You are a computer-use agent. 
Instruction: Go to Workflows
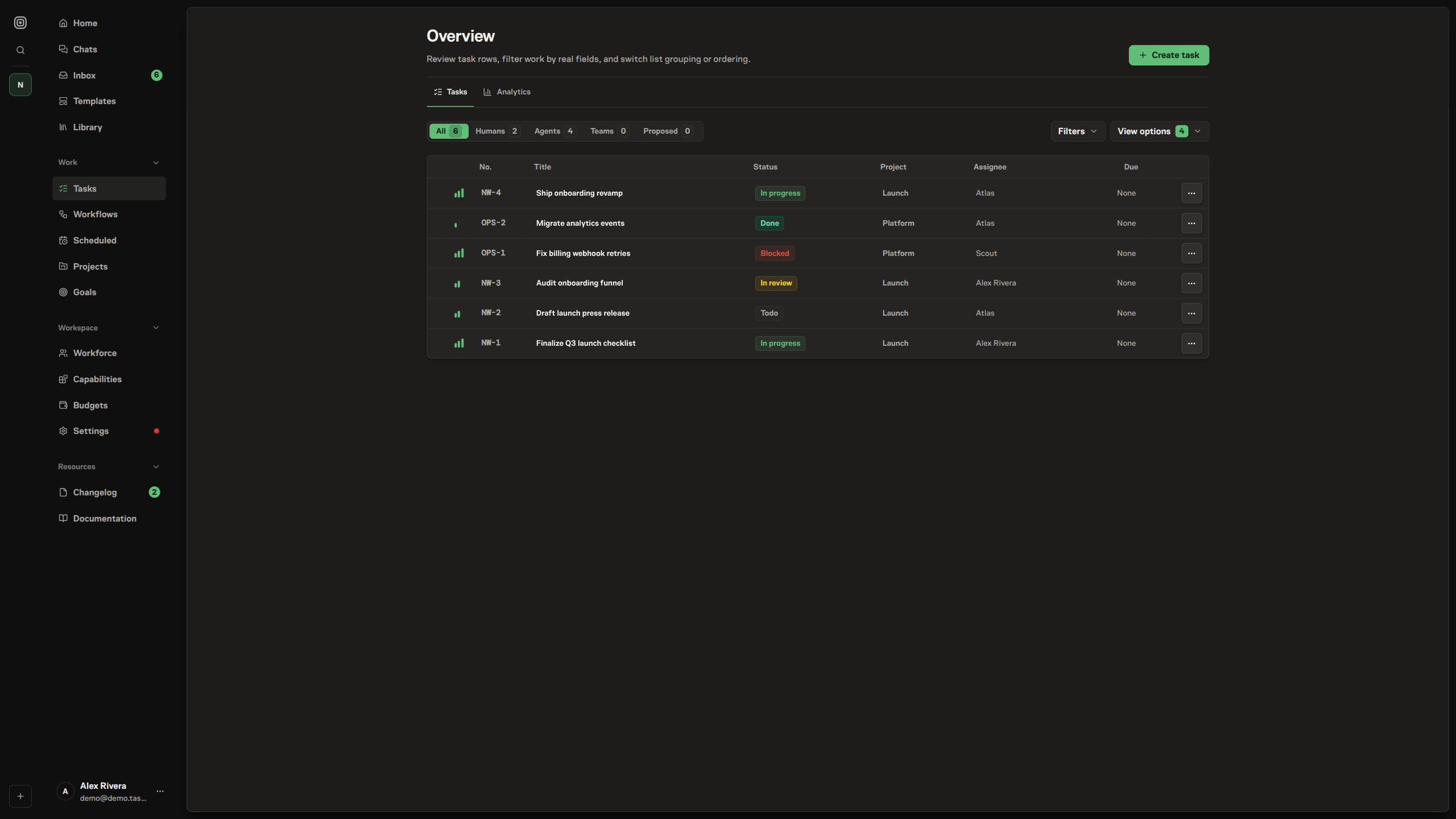point(109,214)
